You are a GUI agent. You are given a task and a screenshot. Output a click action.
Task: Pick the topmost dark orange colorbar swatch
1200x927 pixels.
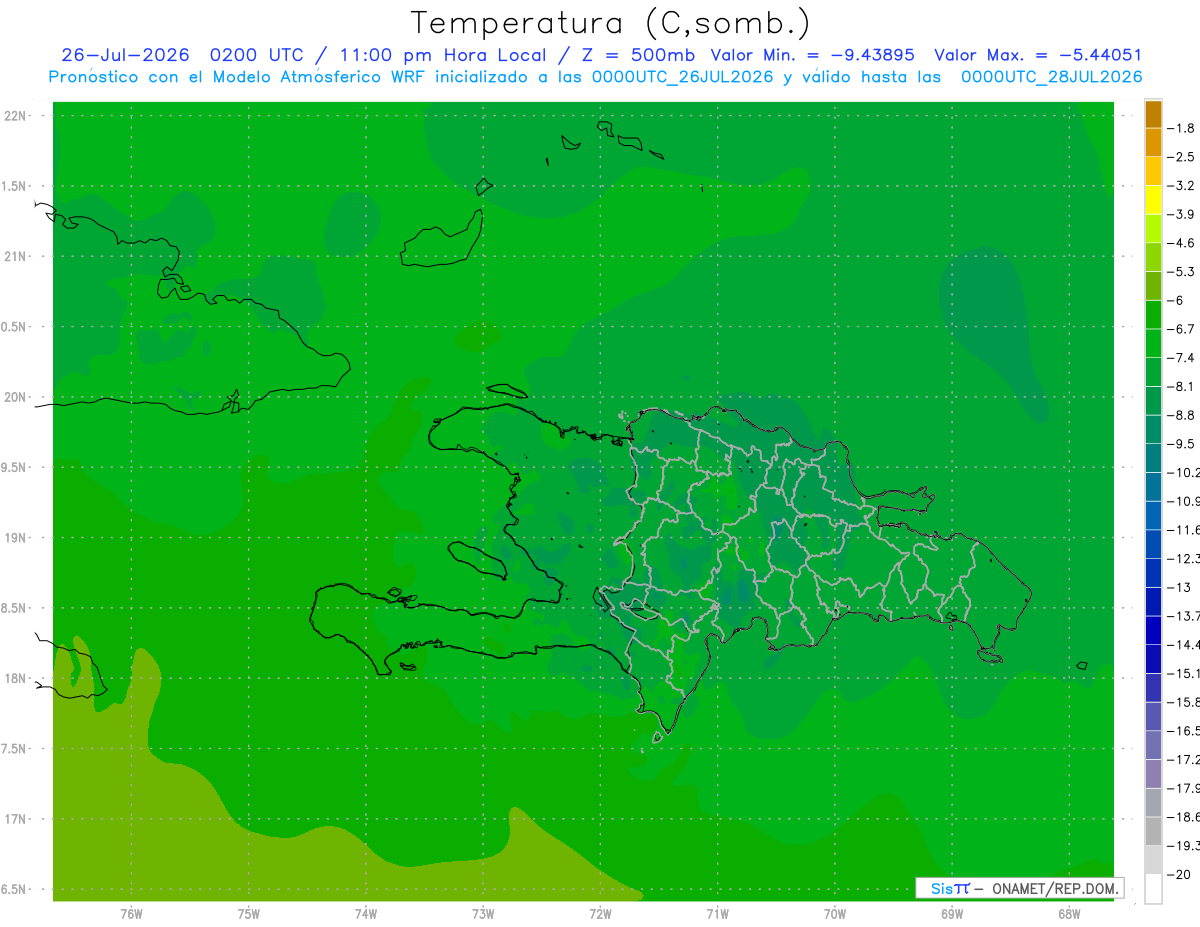click(x=1153, y=114)
